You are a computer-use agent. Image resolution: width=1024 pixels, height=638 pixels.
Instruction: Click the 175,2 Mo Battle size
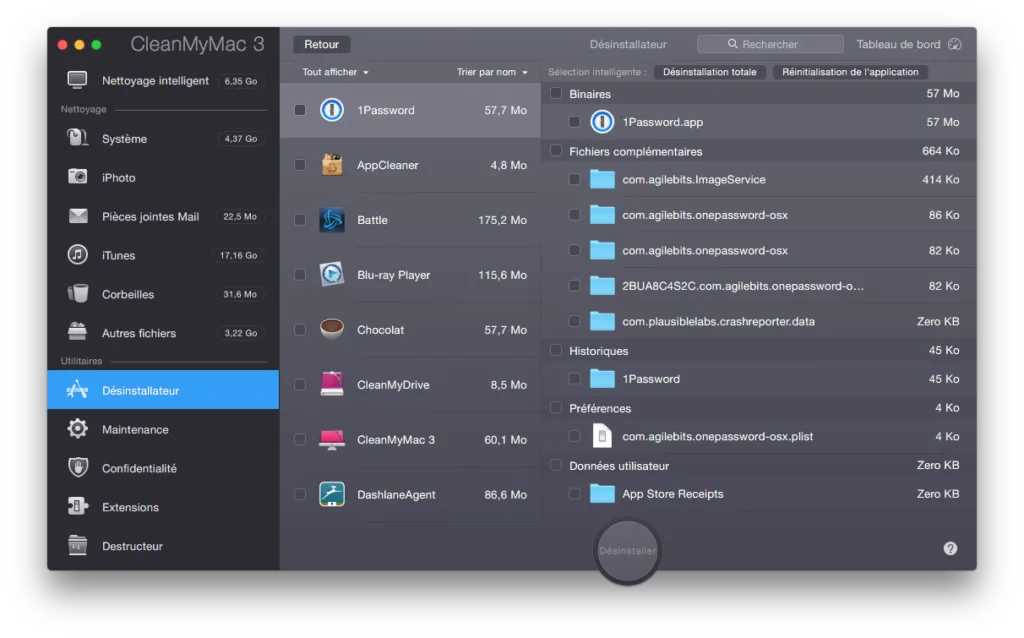(502, 220)
